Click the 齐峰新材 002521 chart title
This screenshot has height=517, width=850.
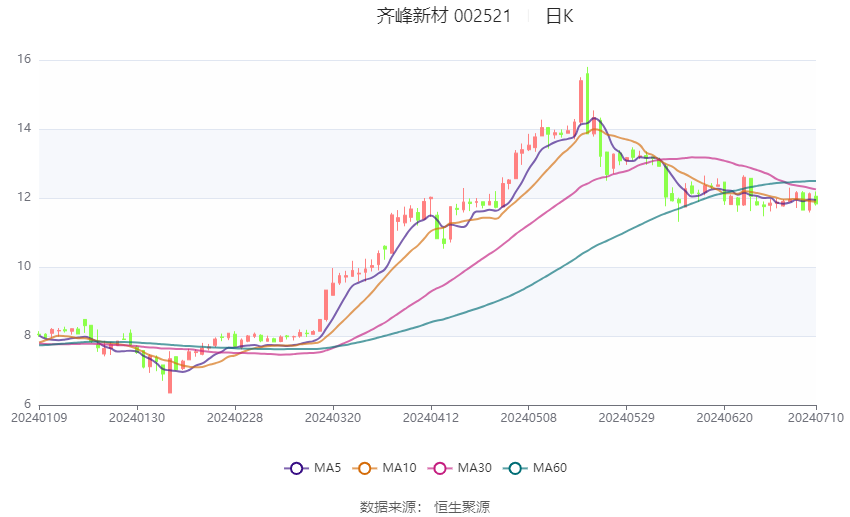(x=444, y=16)
